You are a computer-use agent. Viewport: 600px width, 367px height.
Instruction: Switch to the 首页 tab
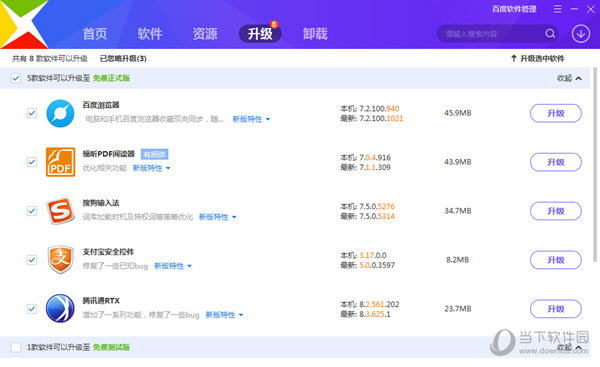point(95,34)
